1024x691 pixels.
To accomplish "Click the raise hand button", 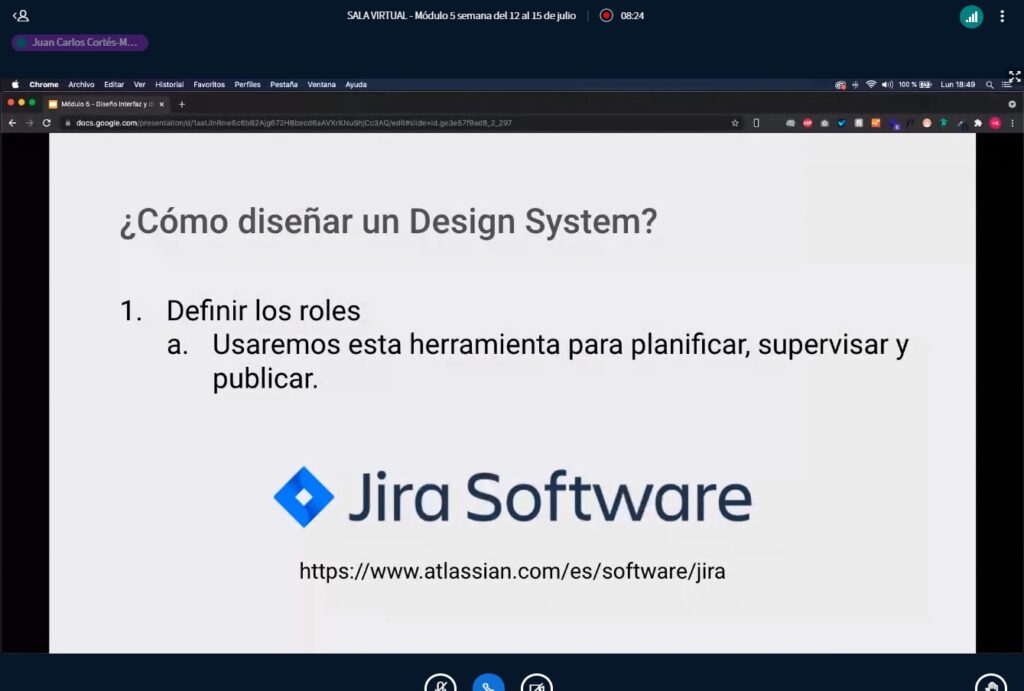I will click(991, 685).
